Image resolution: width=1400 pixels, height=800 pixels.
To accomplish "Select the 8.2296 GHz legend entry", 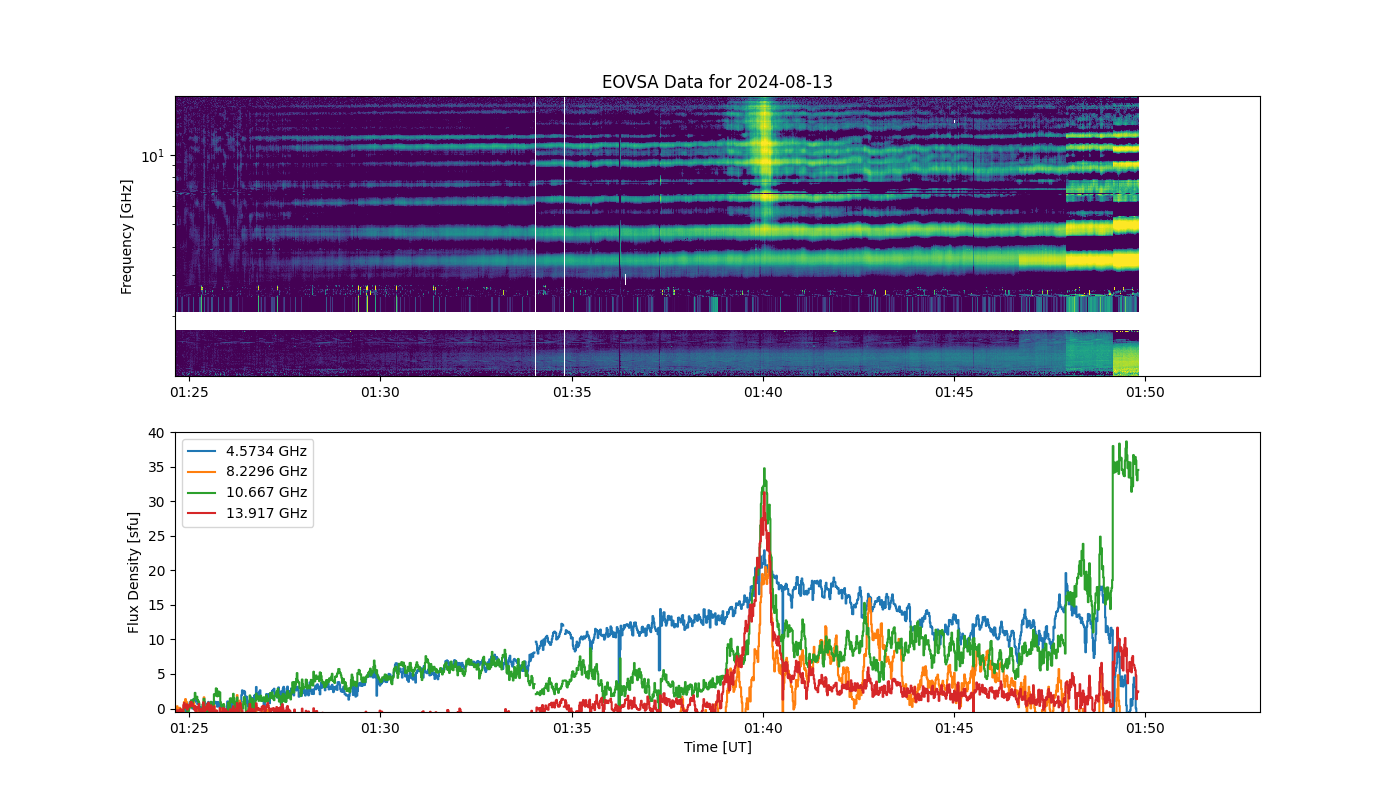I will [247, 472].
